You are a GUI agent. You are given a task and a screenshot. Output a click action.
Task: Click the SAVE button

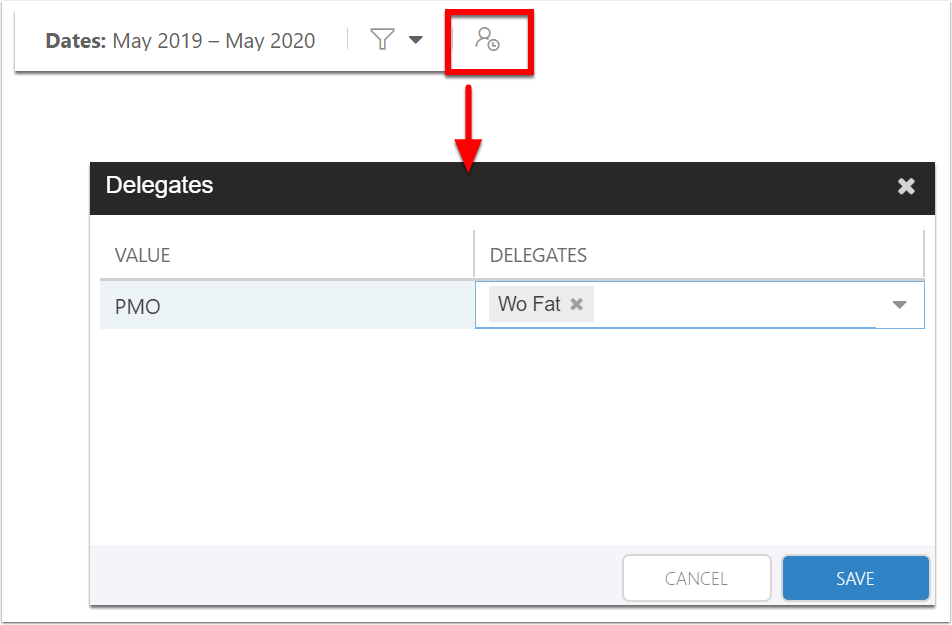pyautogui.click(x=855, y=578)
